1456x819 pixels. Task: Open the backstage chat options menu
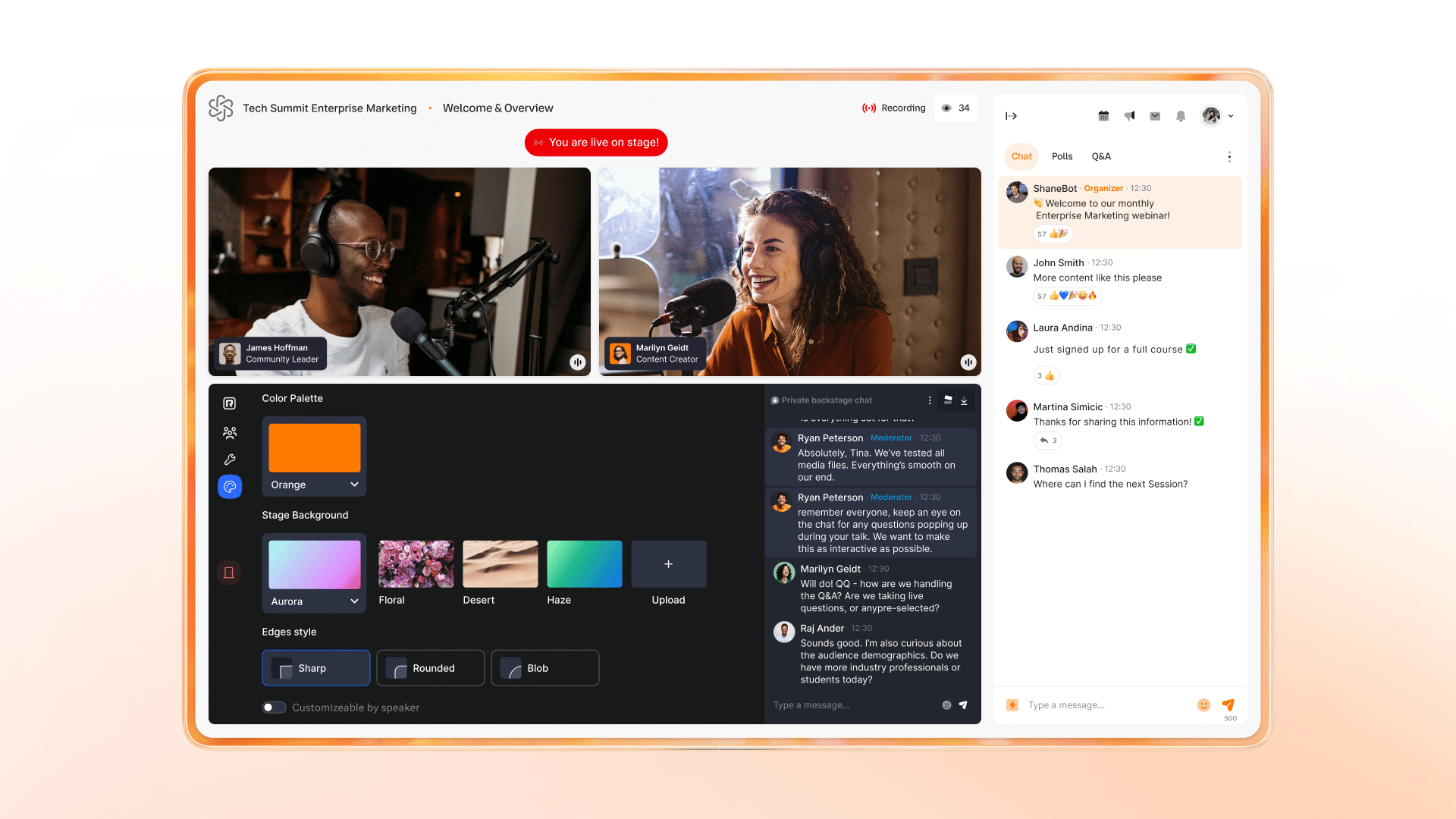click(929, 400)
